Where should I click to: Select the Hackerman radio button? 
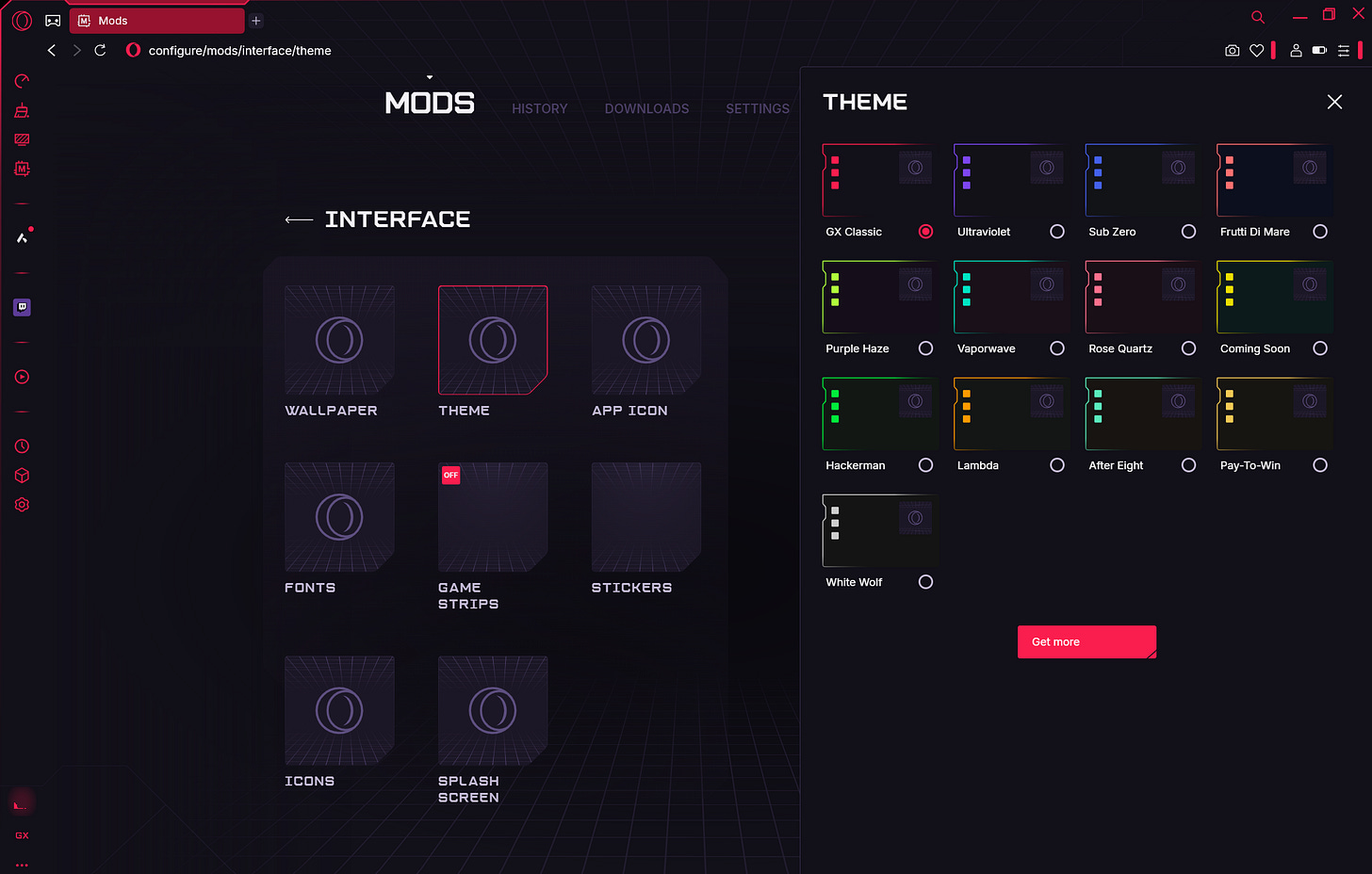[925, 465]
